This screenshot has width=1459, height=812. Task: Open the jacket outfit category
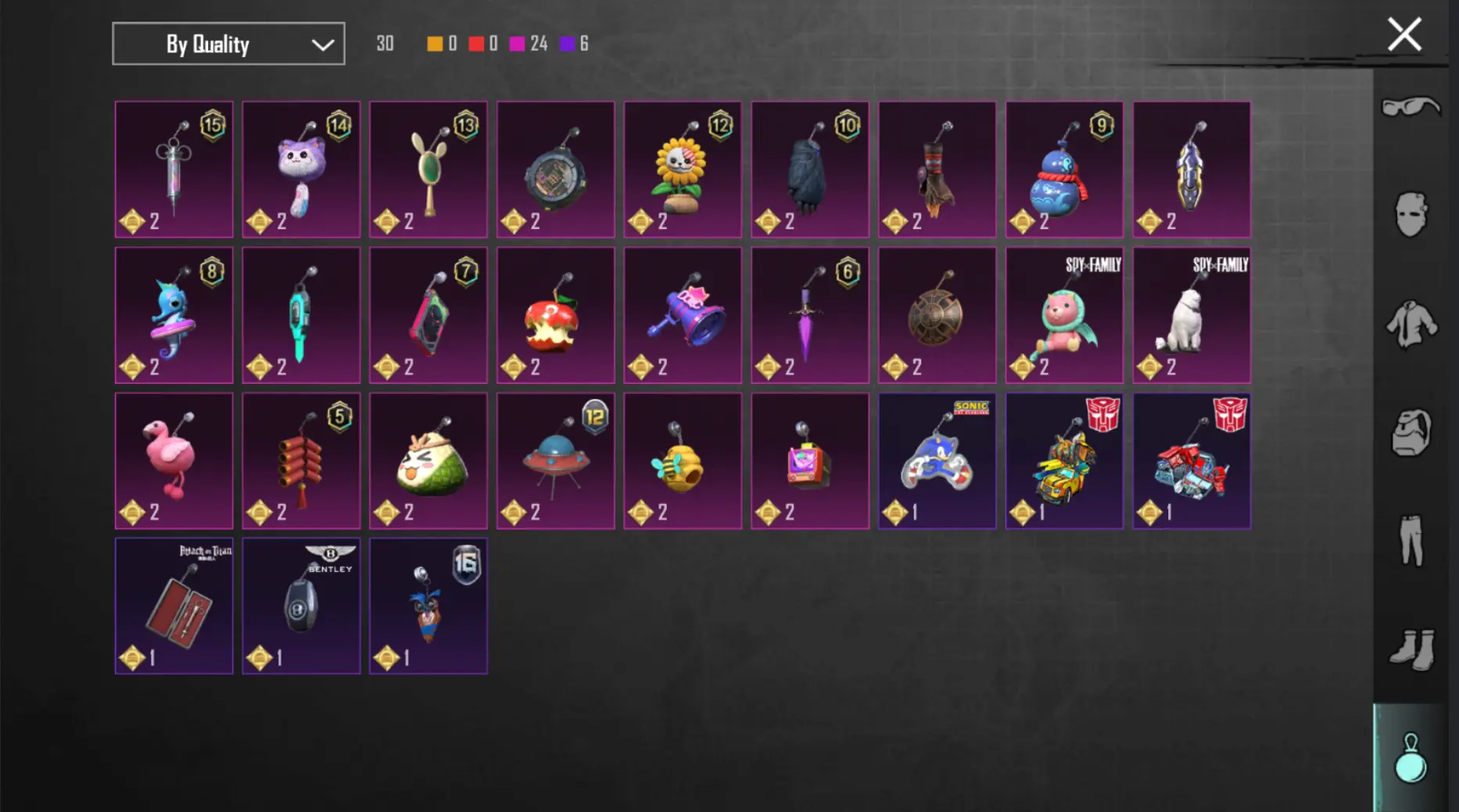point(1412,324)
